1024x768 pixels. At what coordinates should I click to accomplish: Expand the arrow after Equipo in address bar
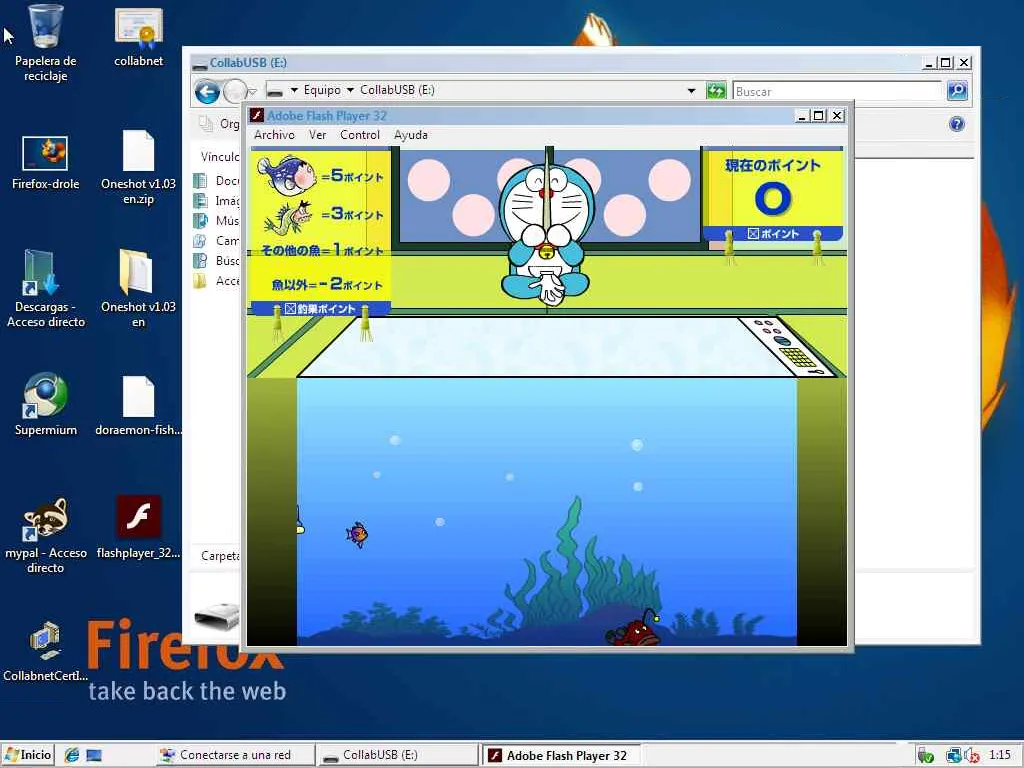pos(350,90)
